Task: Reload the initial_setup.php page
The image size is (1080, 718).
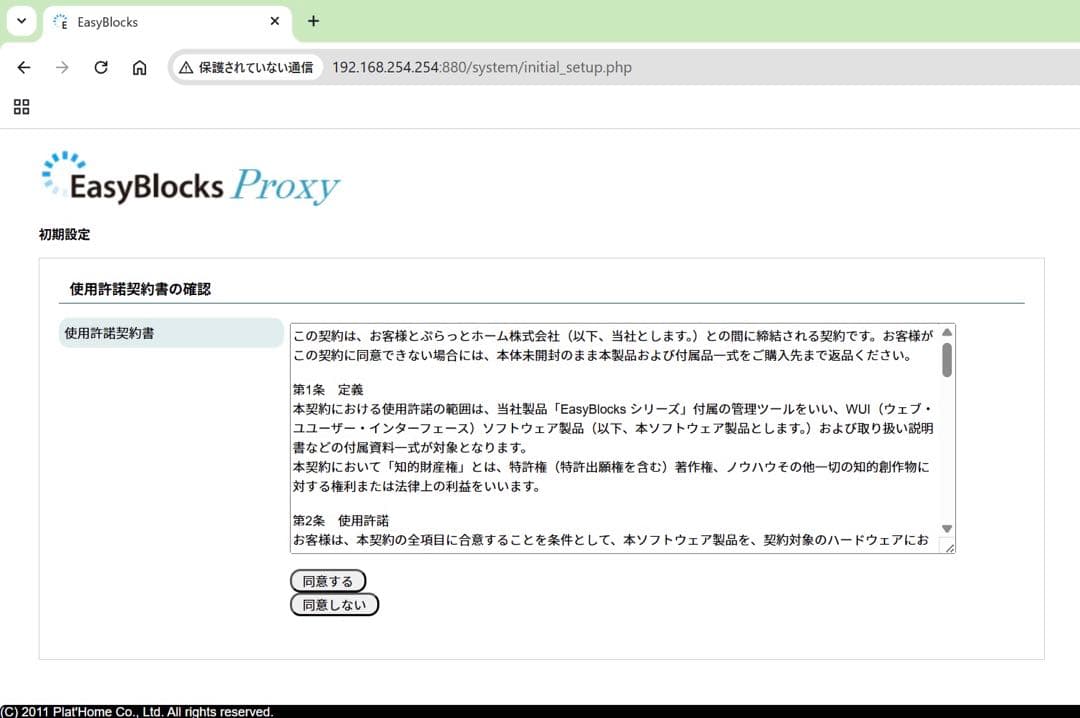Action: pos(100,67)
